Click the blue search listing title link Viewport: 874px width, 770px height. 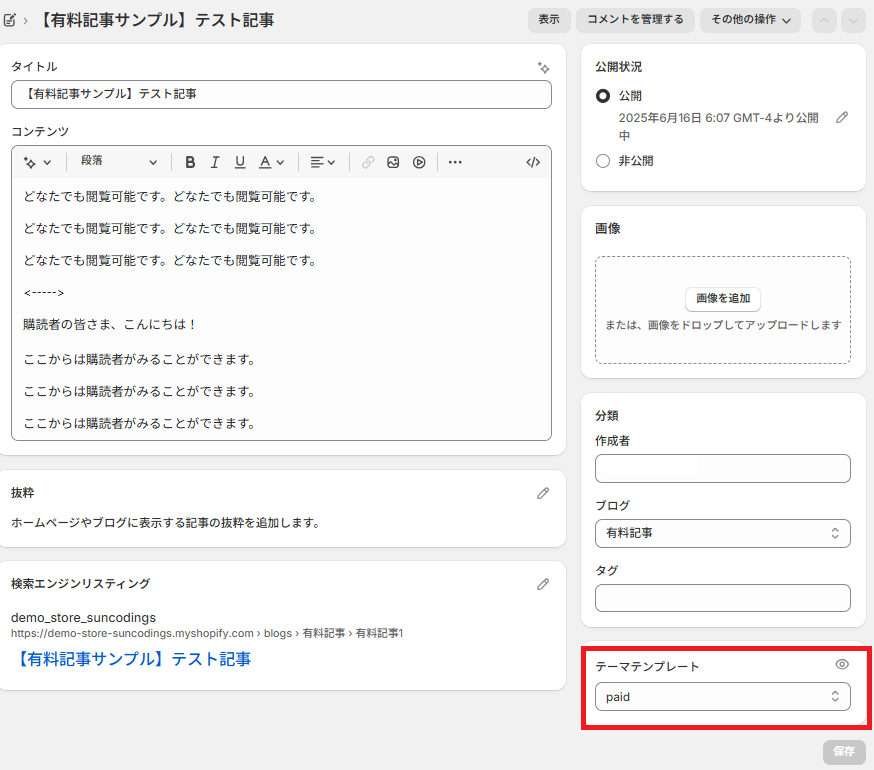(132, 659)
